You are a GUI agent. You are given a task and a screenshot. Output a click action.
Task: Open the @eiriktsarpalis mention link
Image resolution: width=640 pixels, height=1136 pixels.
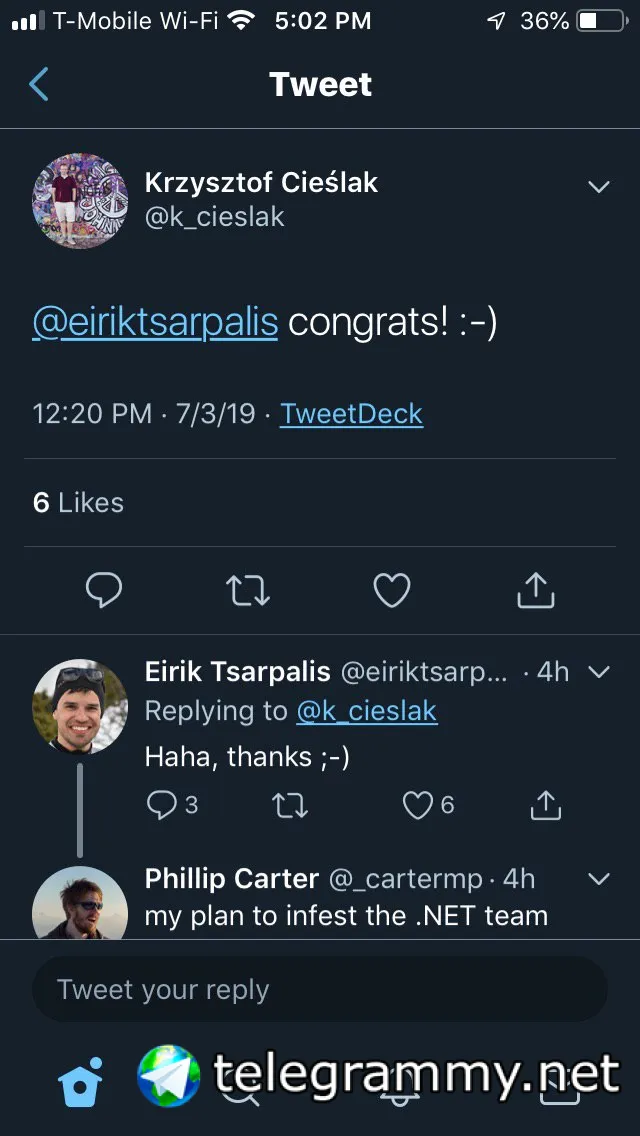coord(155,323)
